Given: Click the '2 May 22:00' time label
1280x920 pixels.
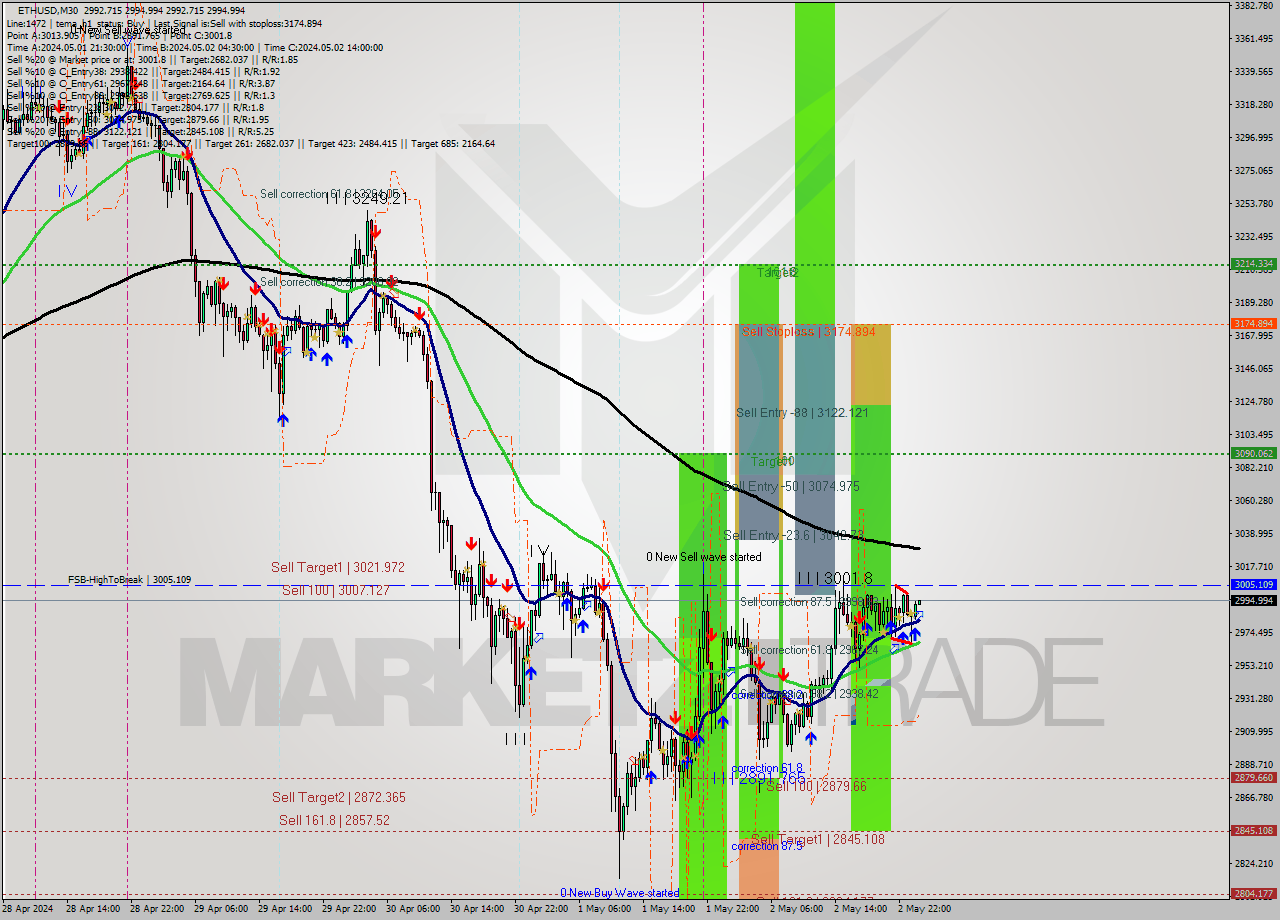Looking at the screenshot, I should [x=923, y=909].
